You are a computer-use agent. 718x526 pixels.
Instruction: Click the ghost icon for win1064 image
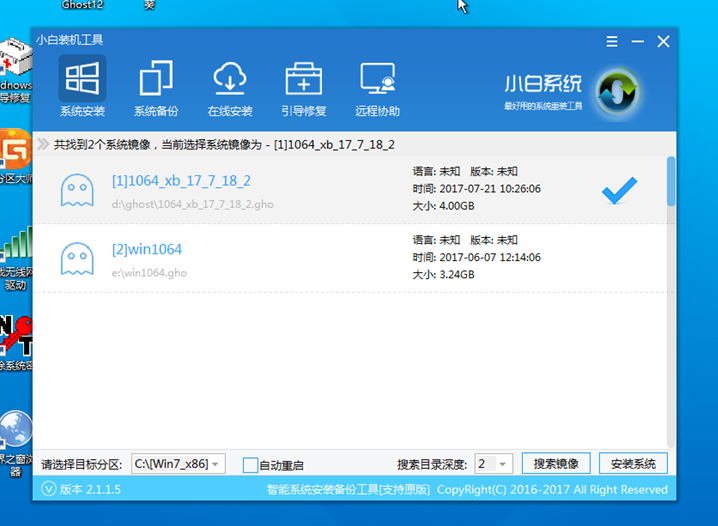(77, 259)
